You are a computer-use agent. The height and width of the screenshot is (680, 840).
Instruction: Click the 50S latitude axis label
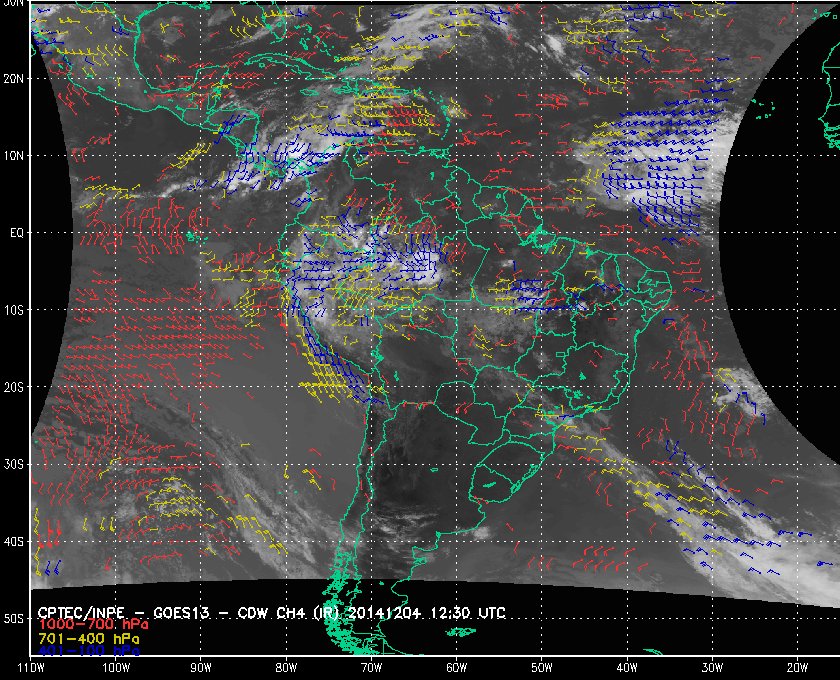point(13,618)
